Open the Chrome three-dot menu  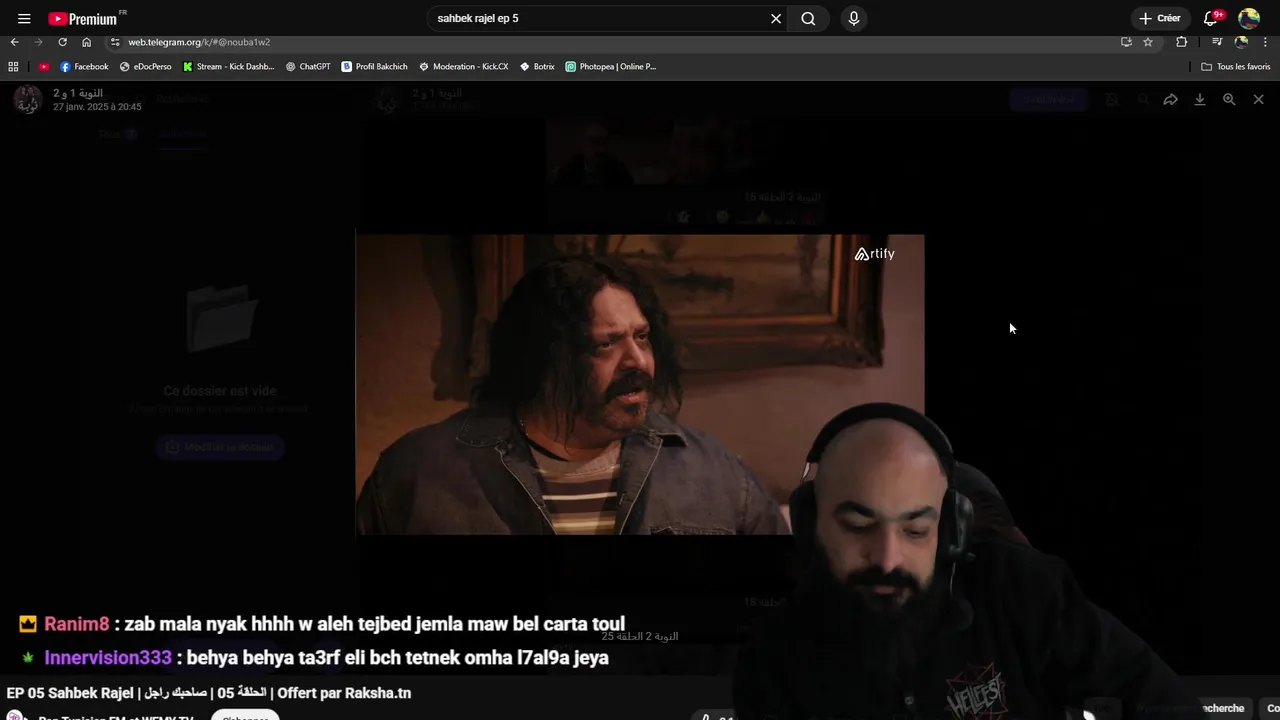(x=1265, y=42)
